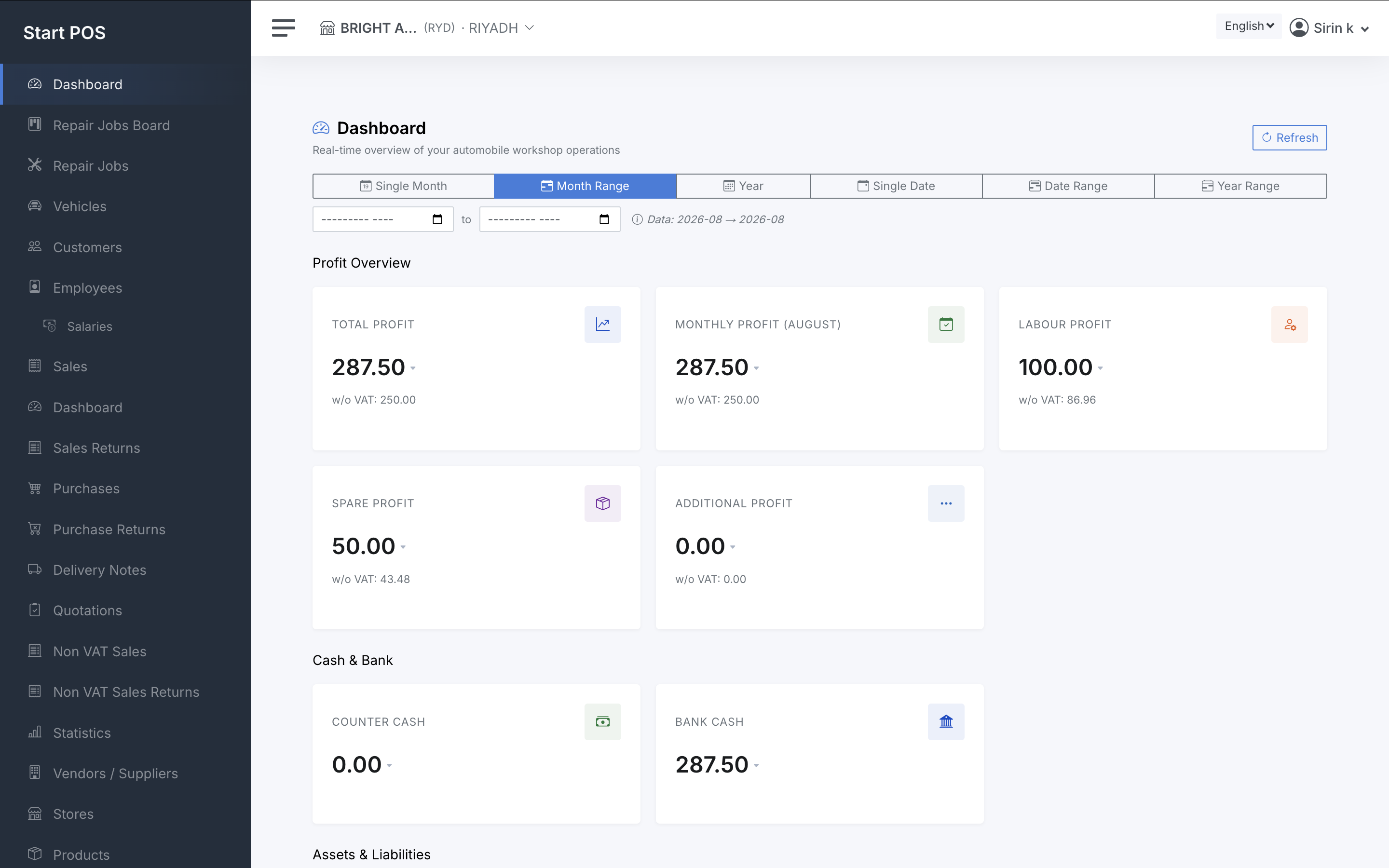Open the end month calendar picker icon
Viewport: 1389px width, 868px height.
[604, 219]
